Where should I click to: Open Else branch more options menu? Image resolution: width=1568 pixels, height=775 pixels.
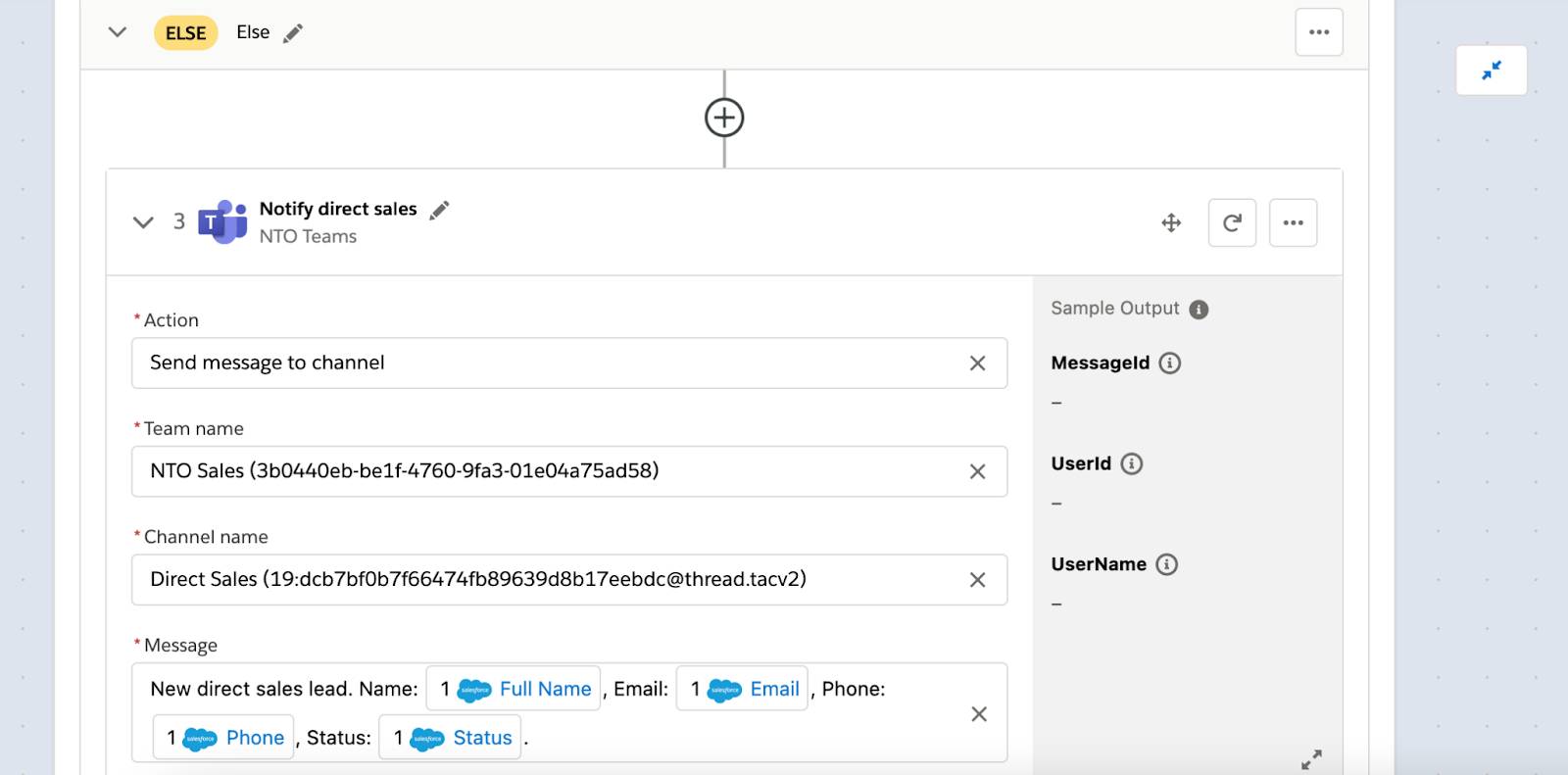point(1319,32)
